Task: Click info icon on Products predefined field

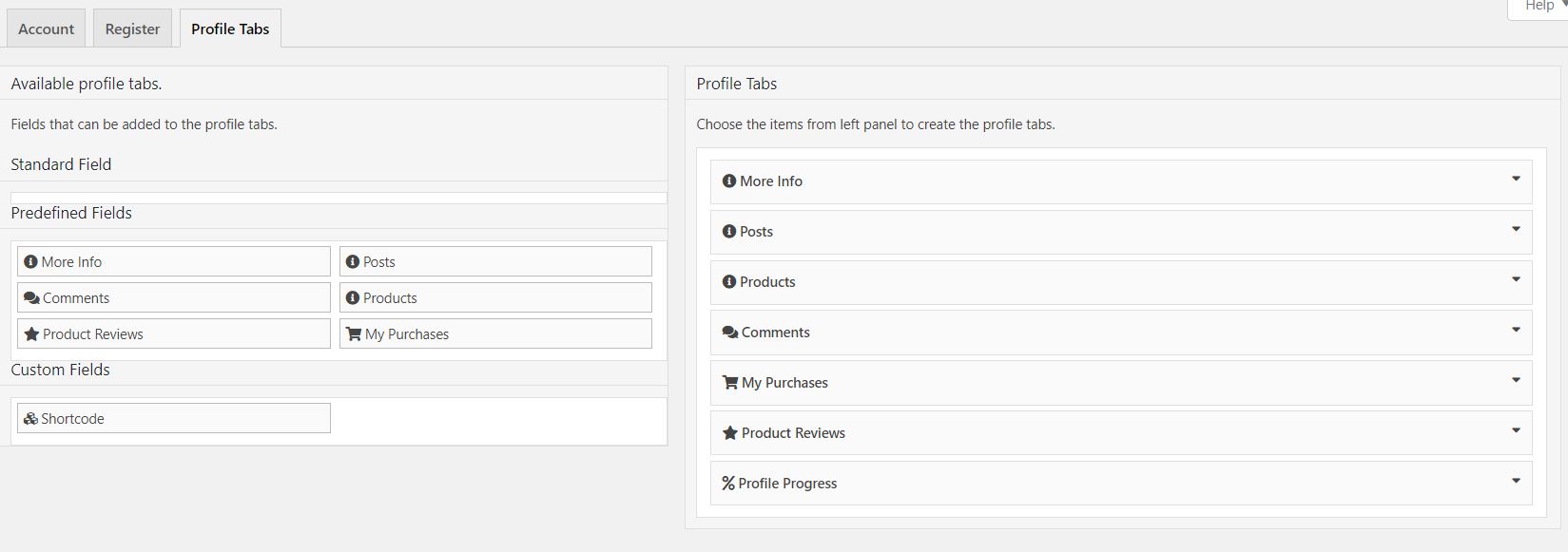Action: click(x=353, y=297)
